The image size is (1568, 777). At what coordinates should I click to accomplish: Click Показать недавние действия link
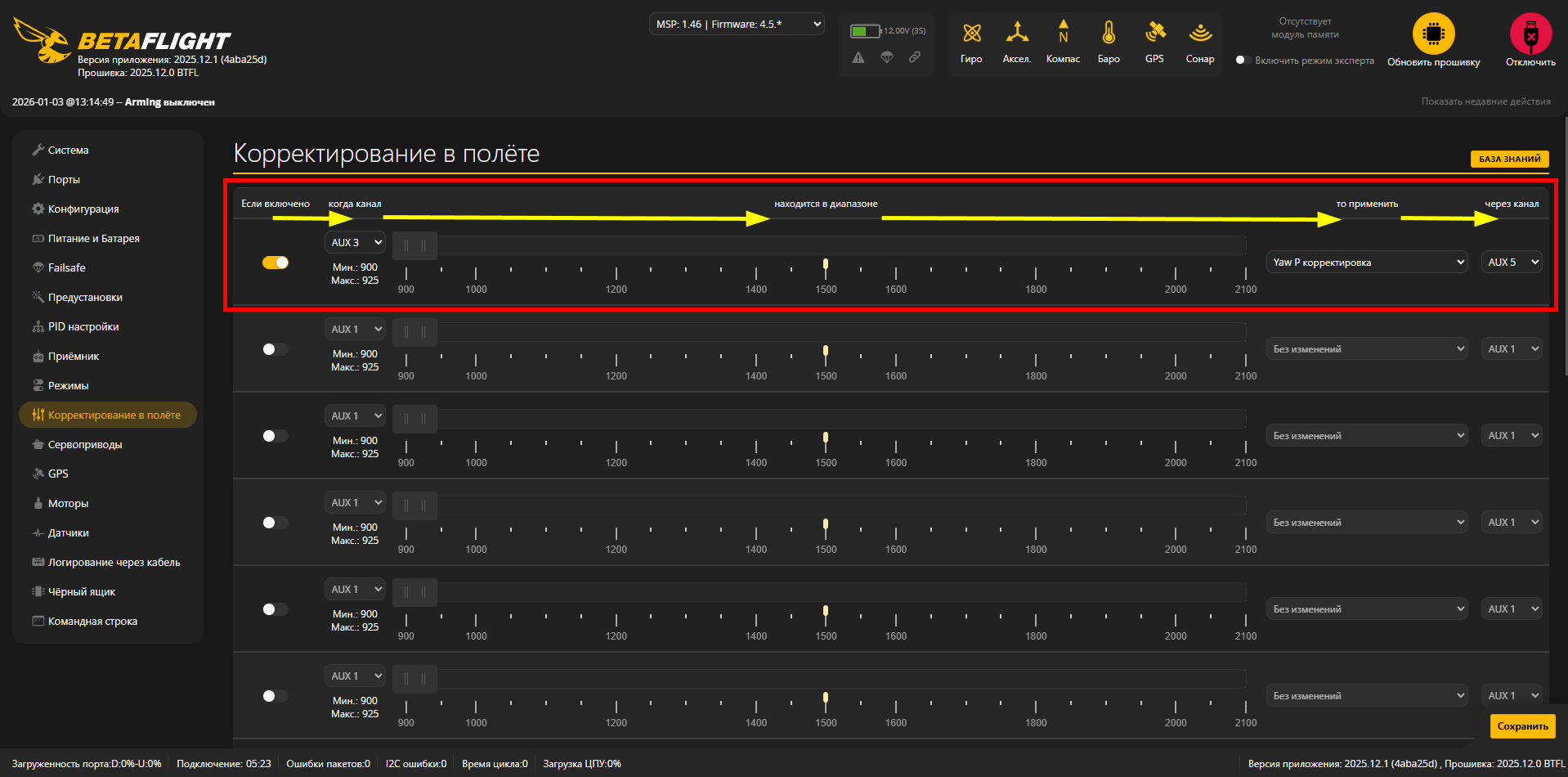click(x=1485, y=101)
